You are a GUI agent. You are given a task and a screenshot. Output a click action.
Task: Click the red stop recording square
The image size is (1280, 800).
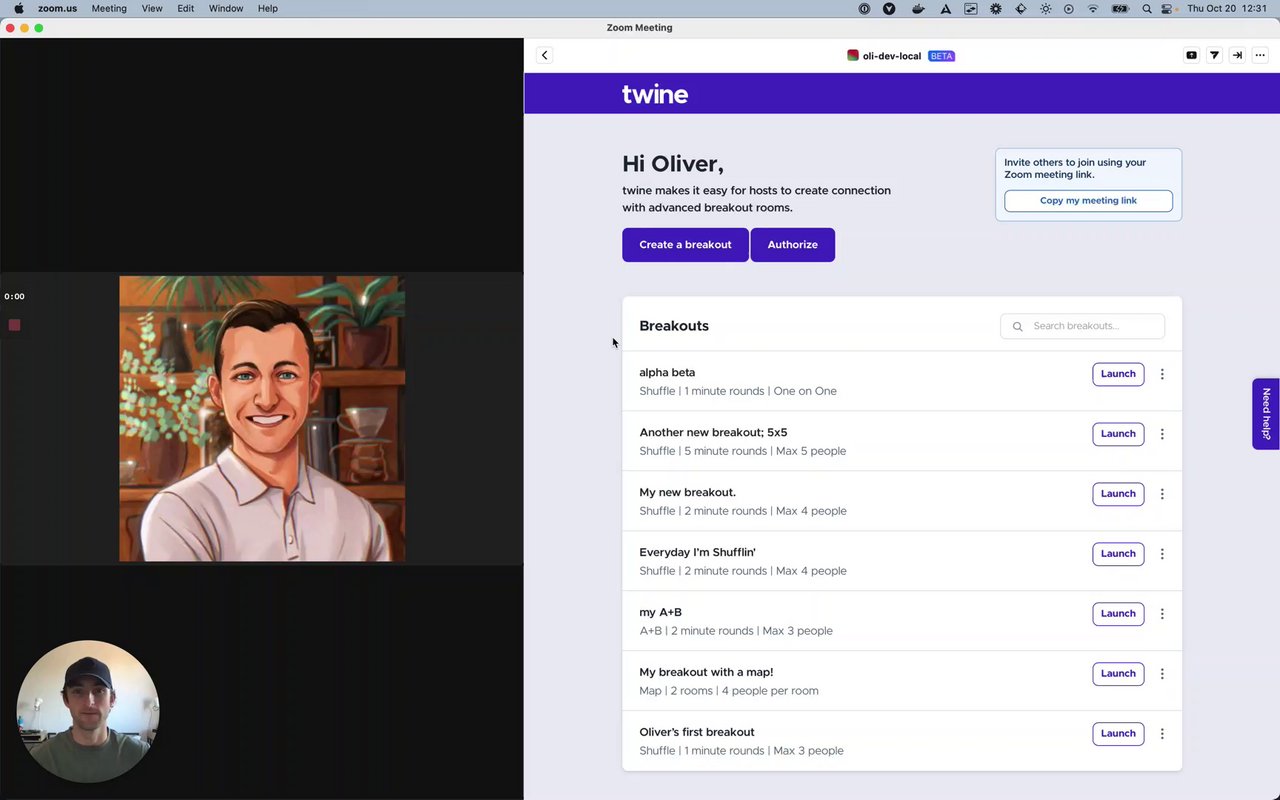[x=14, y=325]
